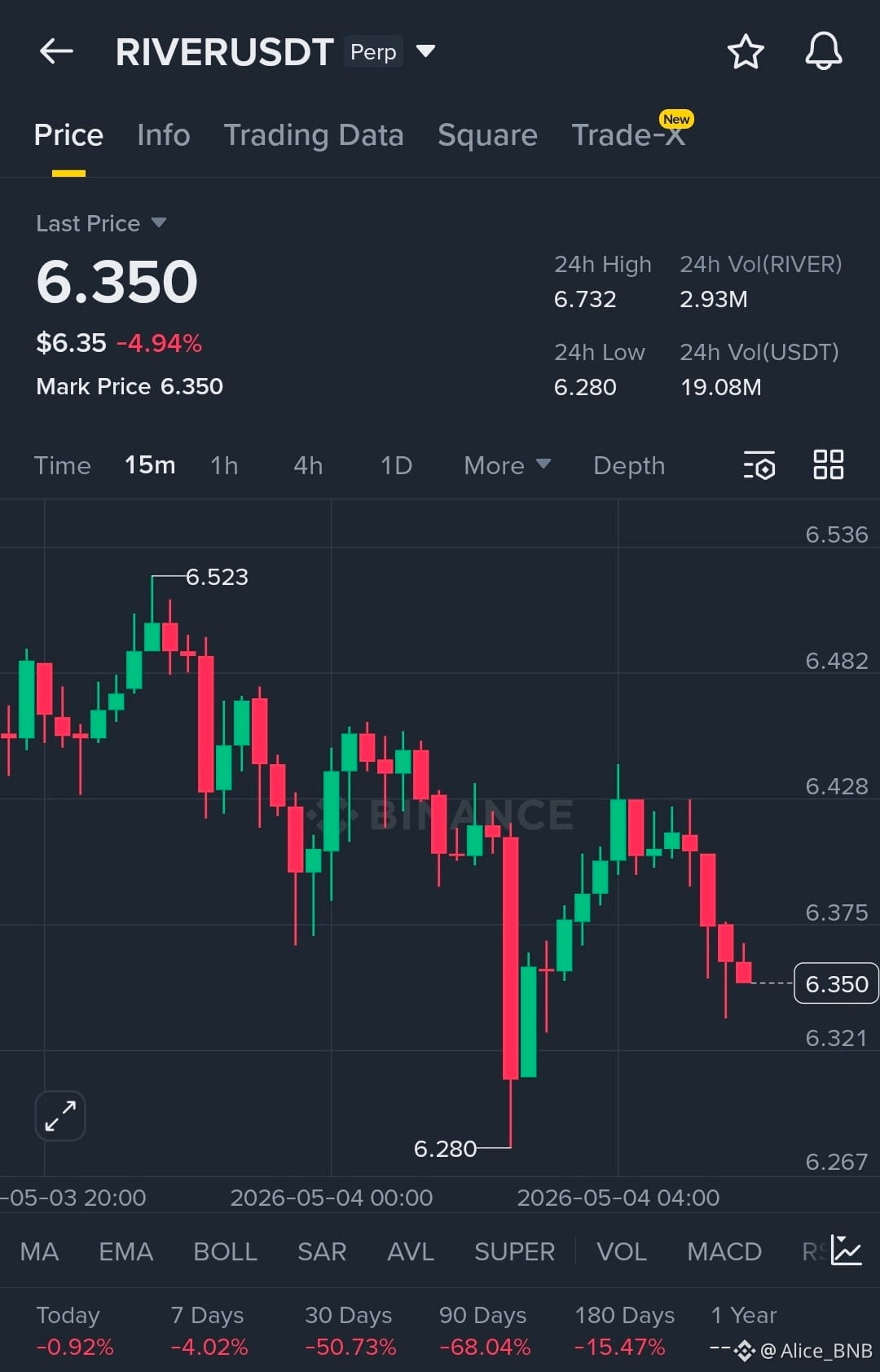
Task: Add RIVERUSDT to favorites with star icon
Action: click(x=745, y=52)
